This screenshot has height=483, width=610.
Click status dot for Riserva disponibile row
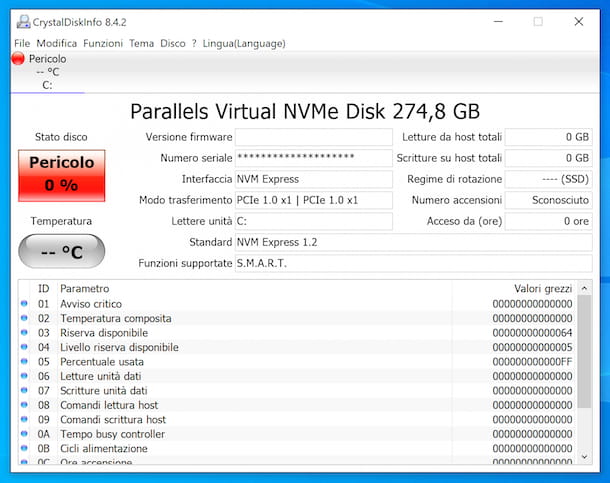coord(25,333)
